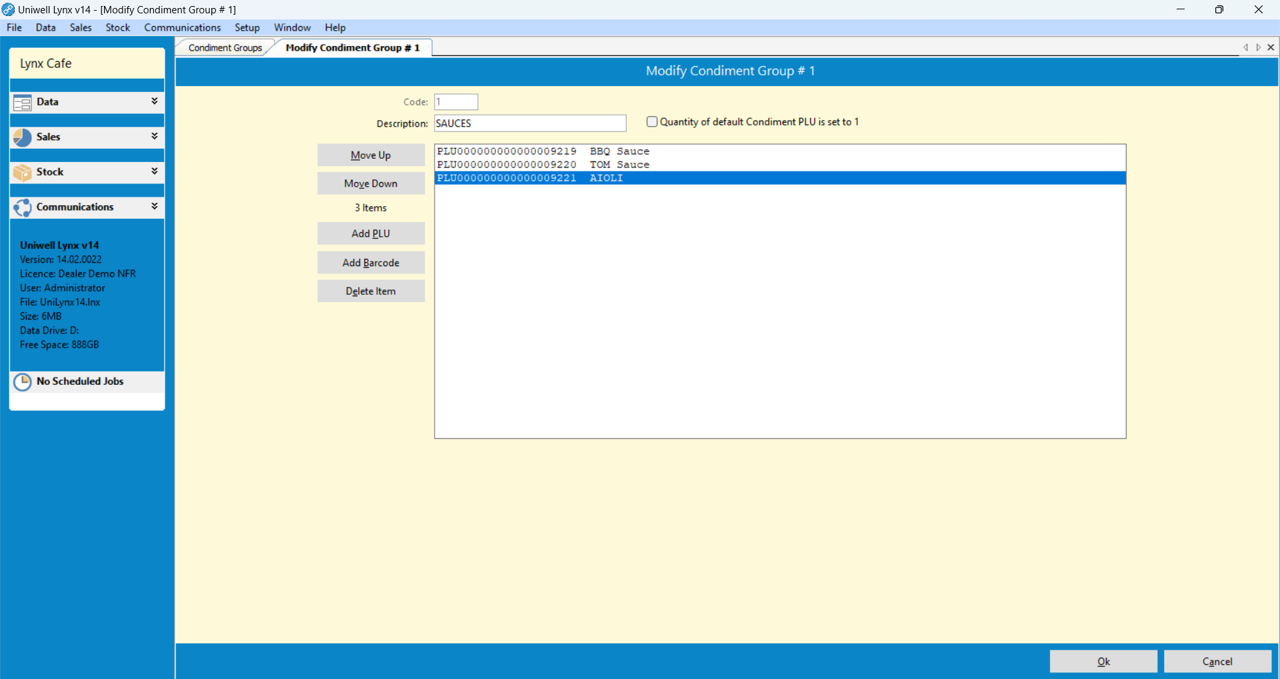Open the Communications menu in menu bar
Image resolution: width=1280 pixels, height=679 pixels.
pyautogui.click(x=182, y=28)
